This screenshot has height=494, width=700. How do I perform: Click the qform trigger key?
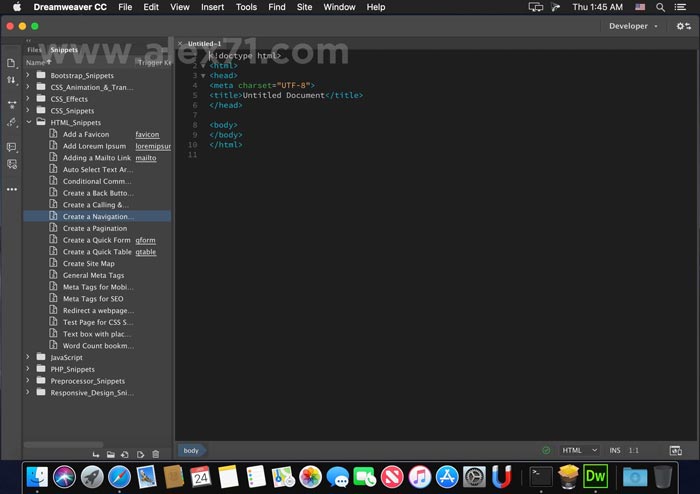click(x=146, y=240)
